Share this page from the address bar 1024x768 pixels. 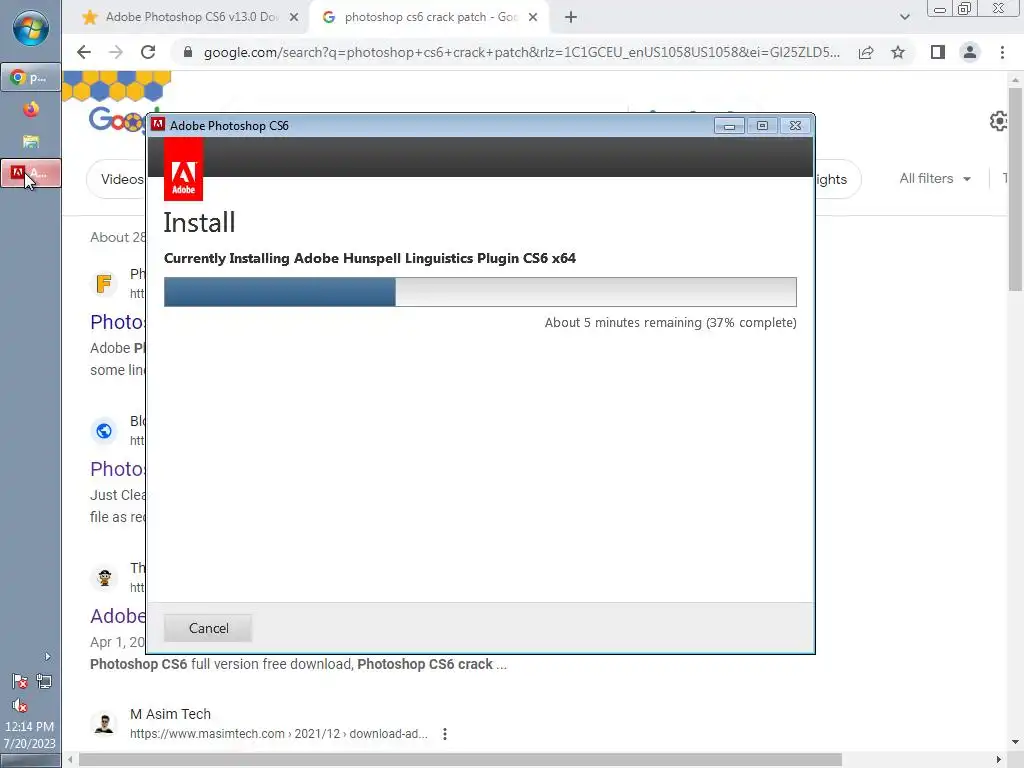tap(866, 52)
